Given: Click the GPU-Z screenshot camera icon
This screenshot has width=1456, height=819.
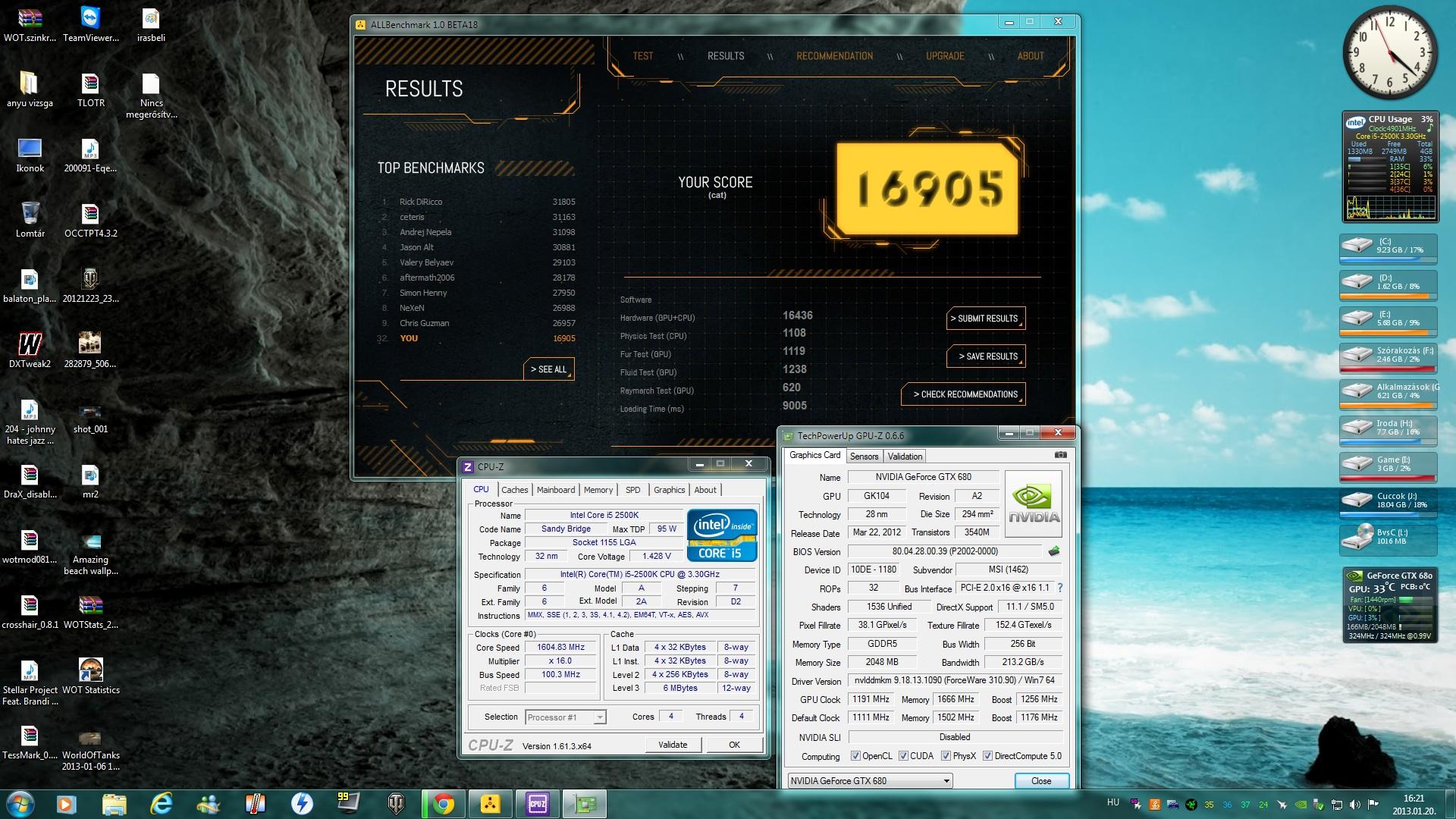Looking at the screenshot, I should click(x=1060, y=455).
